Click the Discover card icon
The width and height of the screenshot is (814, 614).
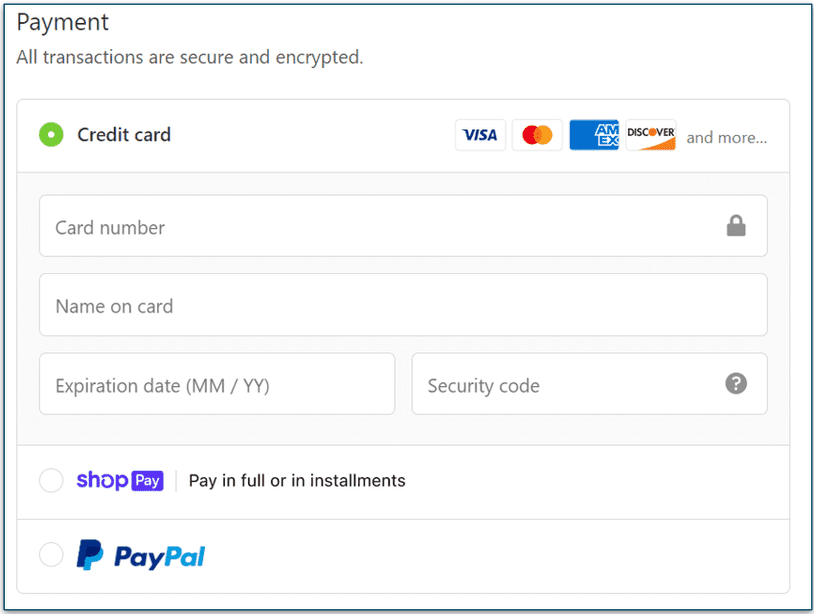(651, 135)
